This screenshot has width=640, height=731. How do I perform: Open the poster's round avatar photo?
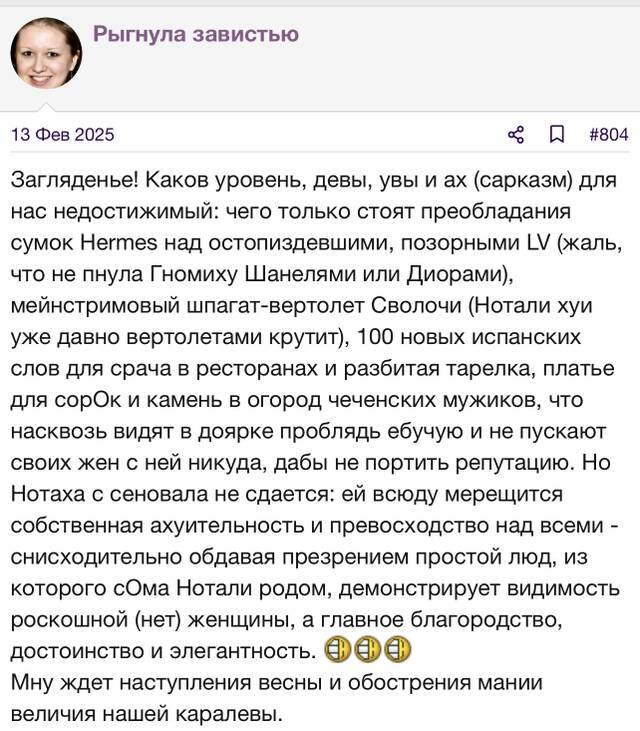[x=46, y=53]
